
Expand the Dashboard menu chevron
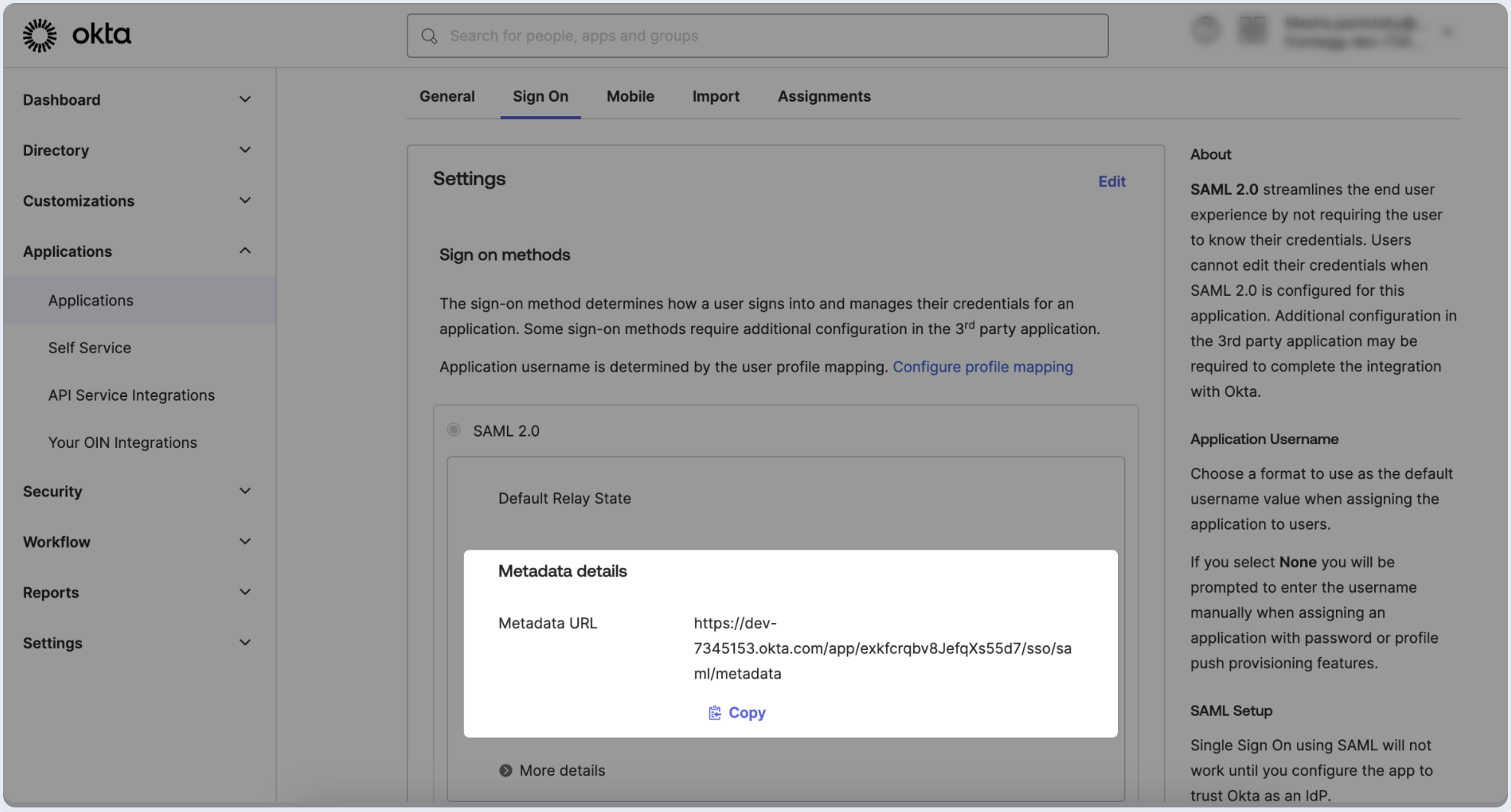(245, 99)
